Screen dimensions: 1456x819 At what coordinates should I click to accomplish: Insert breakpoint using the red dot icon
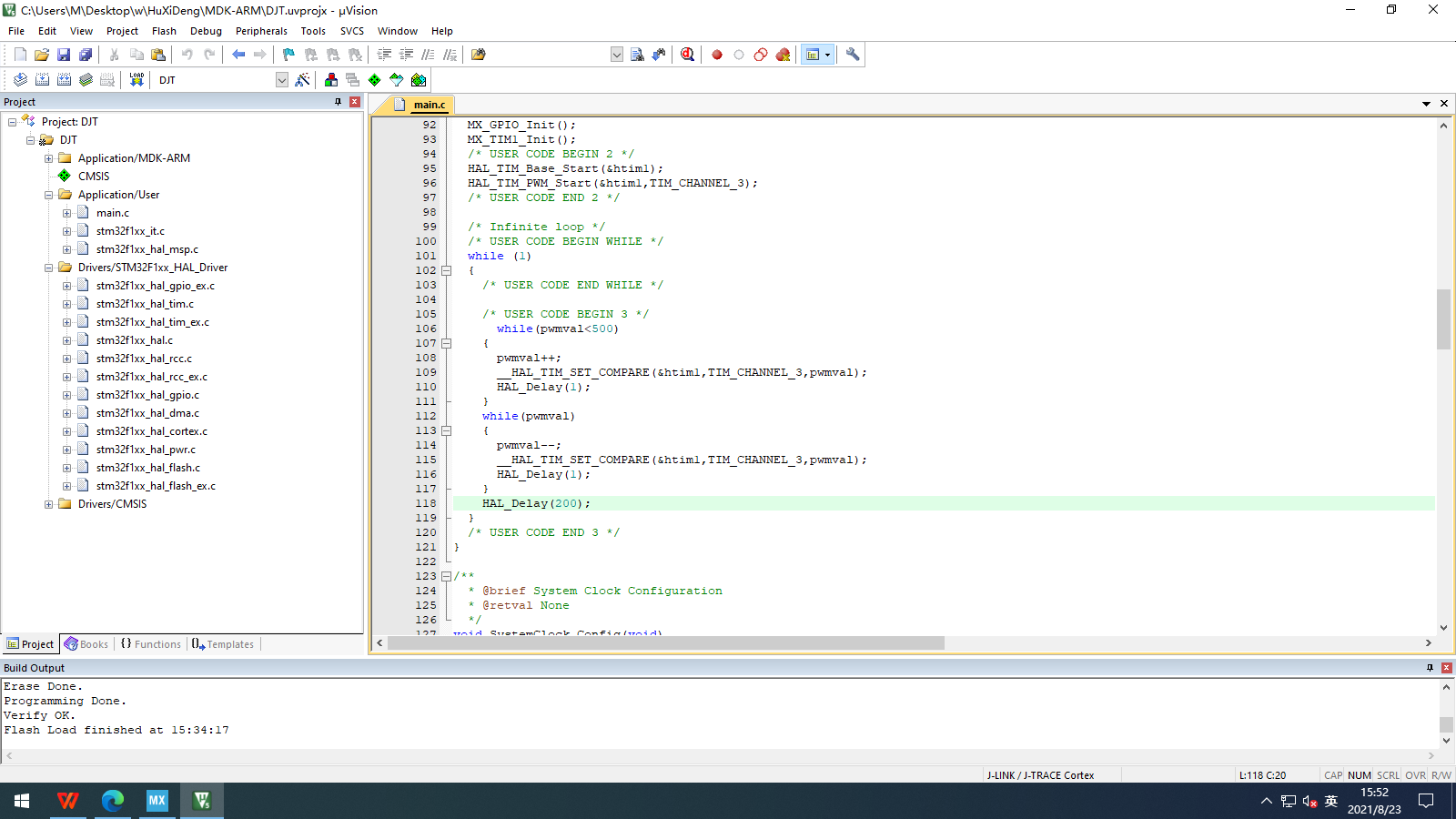(717, 55)
